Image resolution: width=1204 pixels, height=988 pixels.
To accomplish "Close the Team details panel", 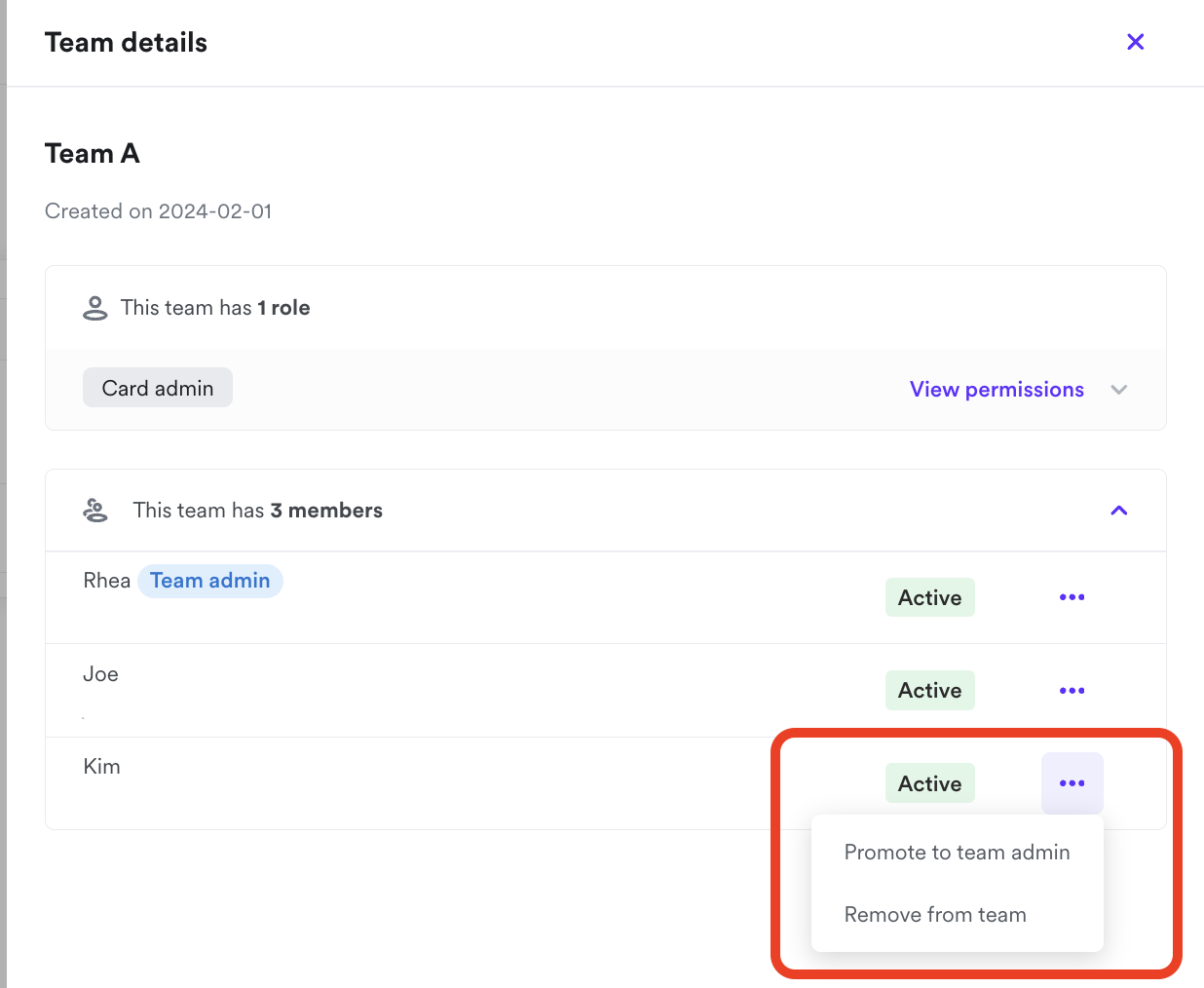I will tap(1135, 42).
